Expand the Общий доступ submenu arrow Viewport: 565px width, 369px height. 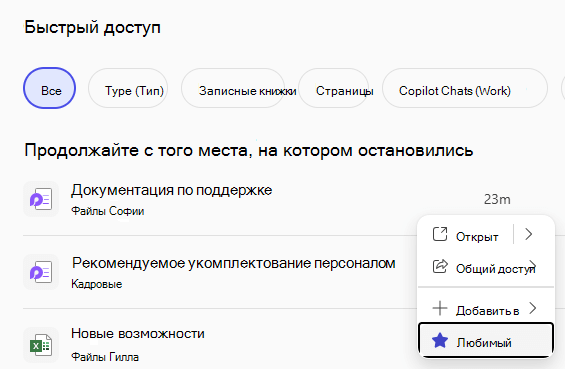533,267
